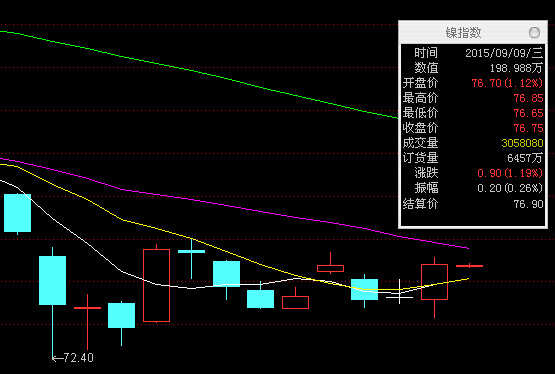555x374 pixels.
Task: Click the opening price 76.70(1.12%)
Action: pyautogui.click(x=507, y=83)
